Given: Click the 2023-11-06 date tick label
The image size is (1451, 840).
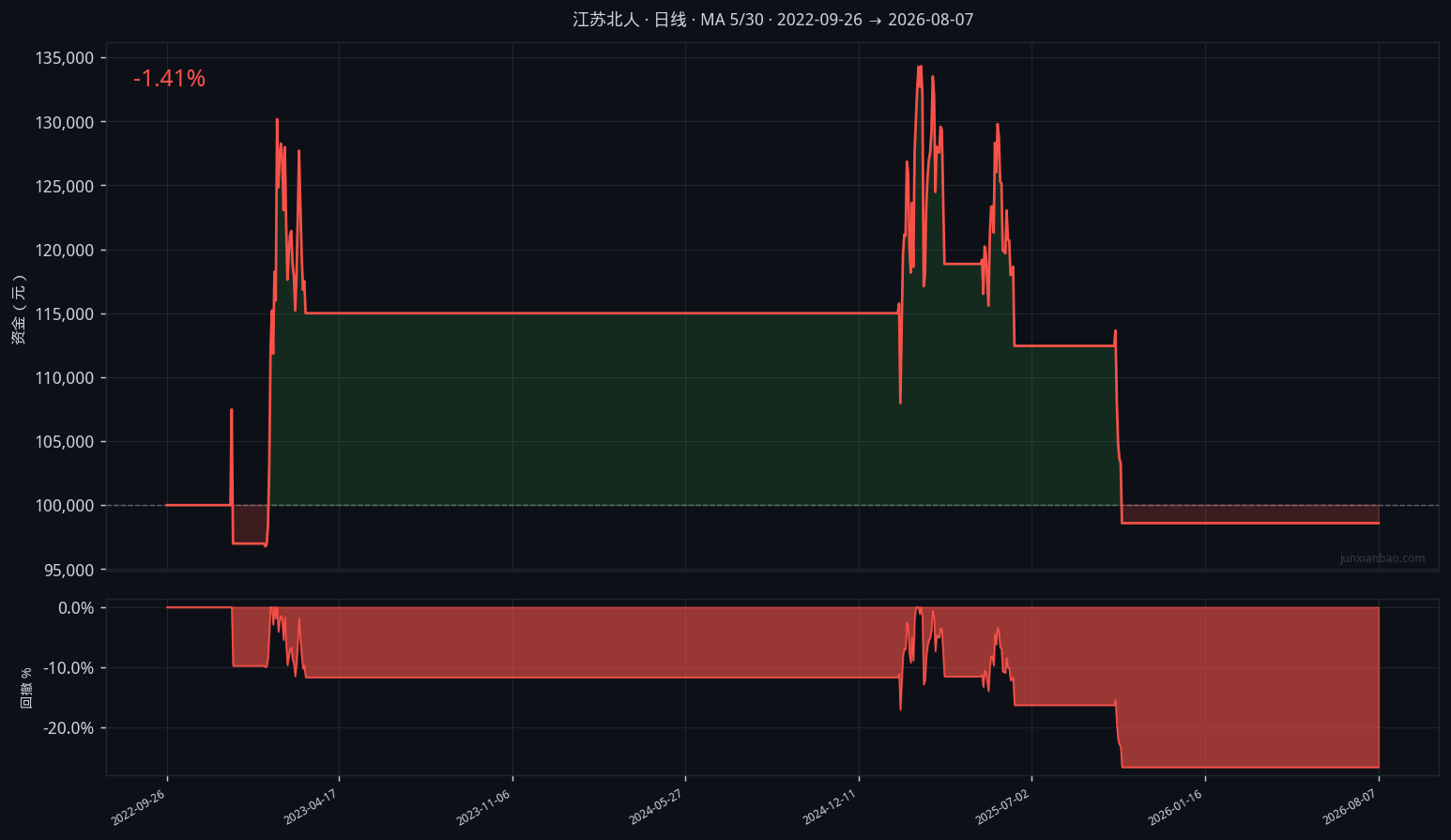Looking at the screenshot, I should tap(484, 807).
